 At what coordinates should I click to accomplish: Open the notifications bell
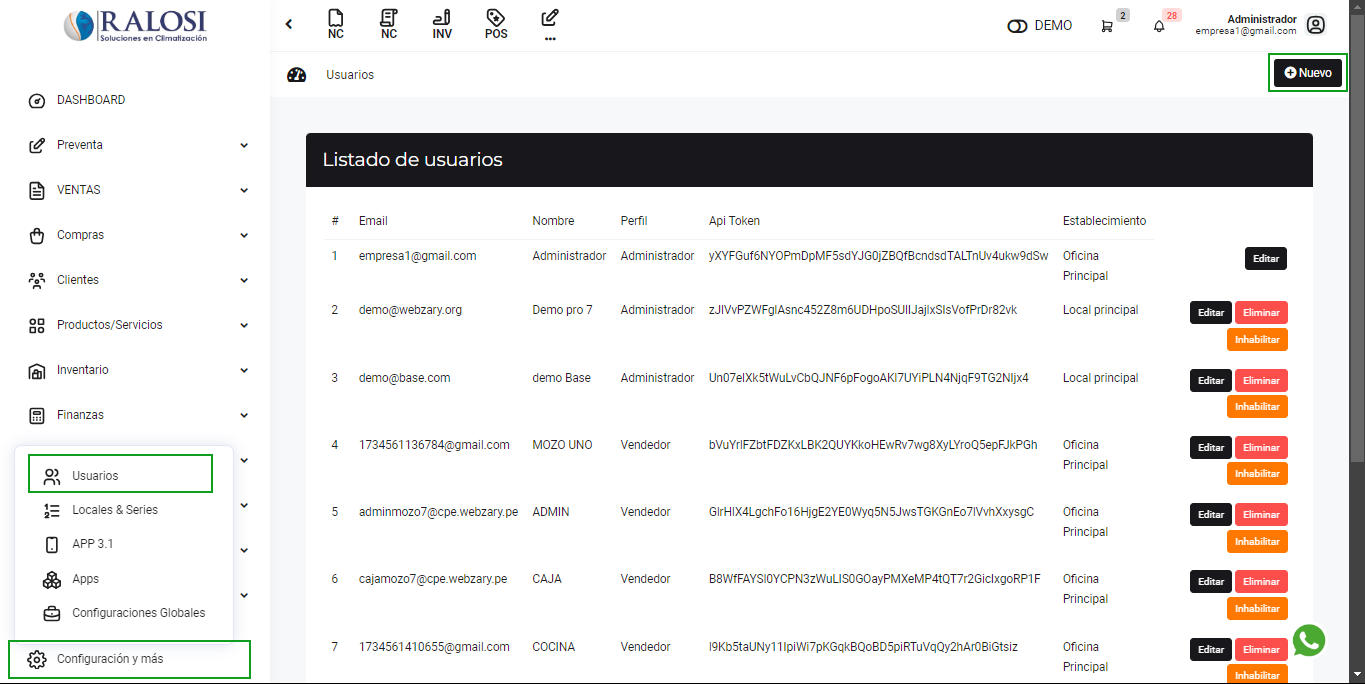tap(1159, 26)
